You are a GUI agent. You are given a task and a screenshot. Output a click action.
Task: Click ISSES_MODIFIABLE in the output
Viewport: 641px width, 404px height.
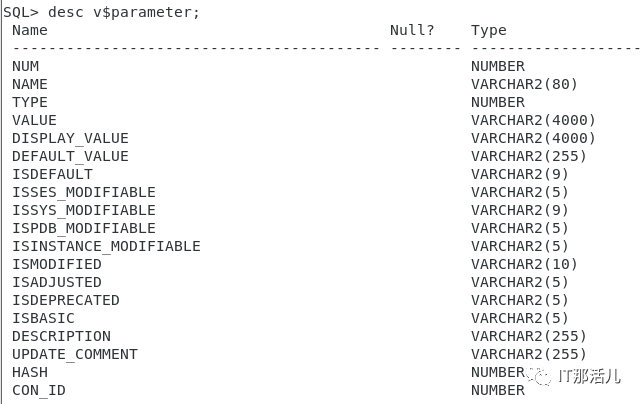84,192
